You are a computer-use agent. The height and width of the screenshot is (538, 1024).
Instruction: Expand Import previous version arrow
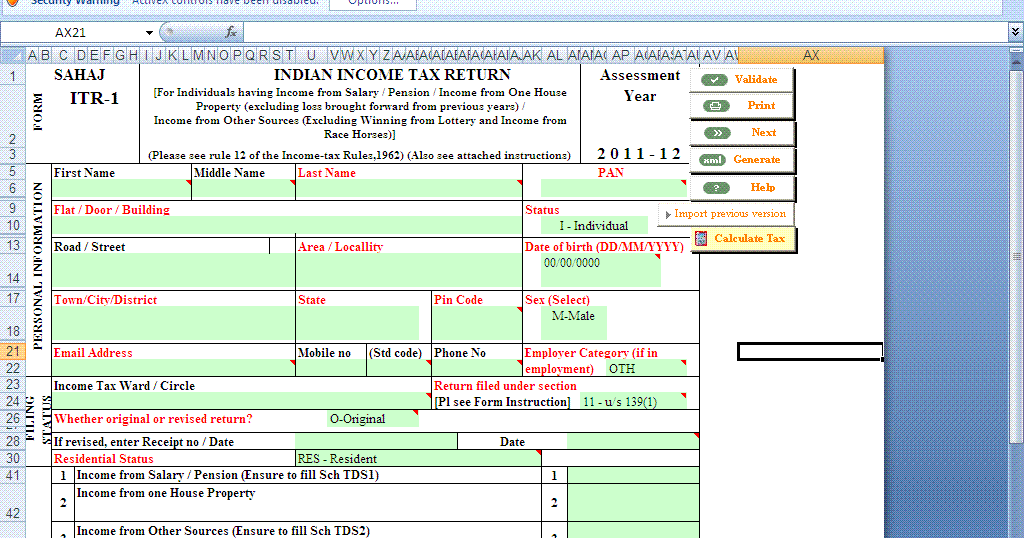click(668, 214)
